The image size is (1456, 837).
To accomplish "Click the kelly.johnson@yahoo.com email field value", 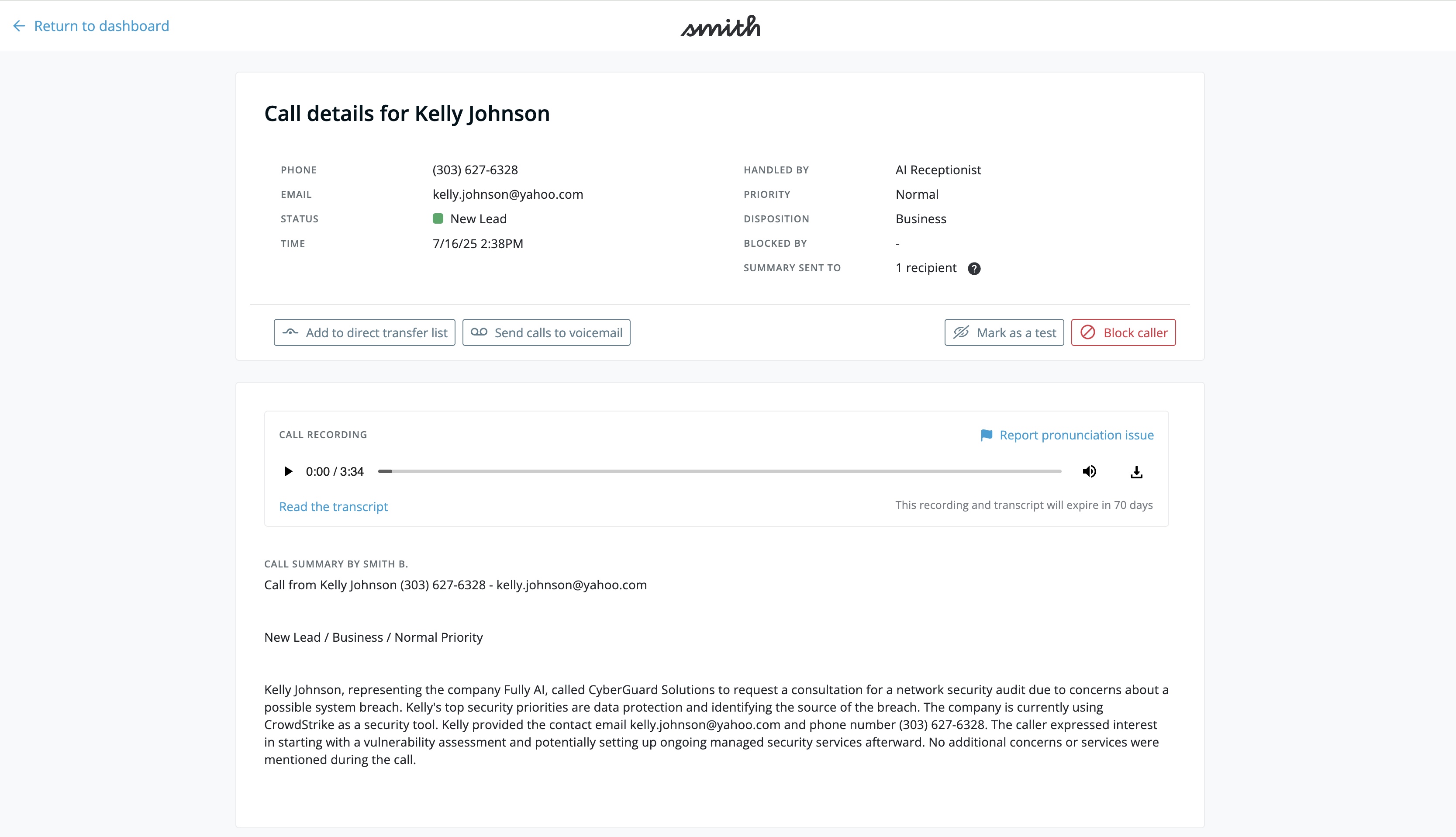I will click(x=507, y=194).
